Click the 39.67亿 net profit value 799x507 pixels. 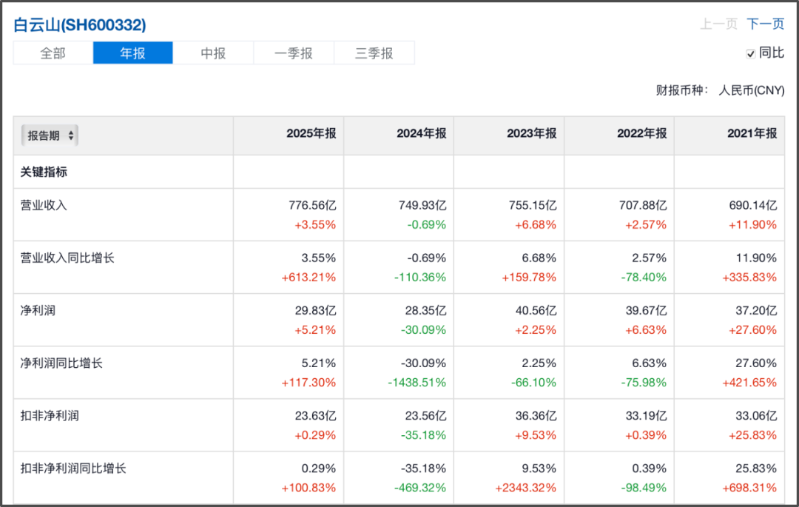646,310
